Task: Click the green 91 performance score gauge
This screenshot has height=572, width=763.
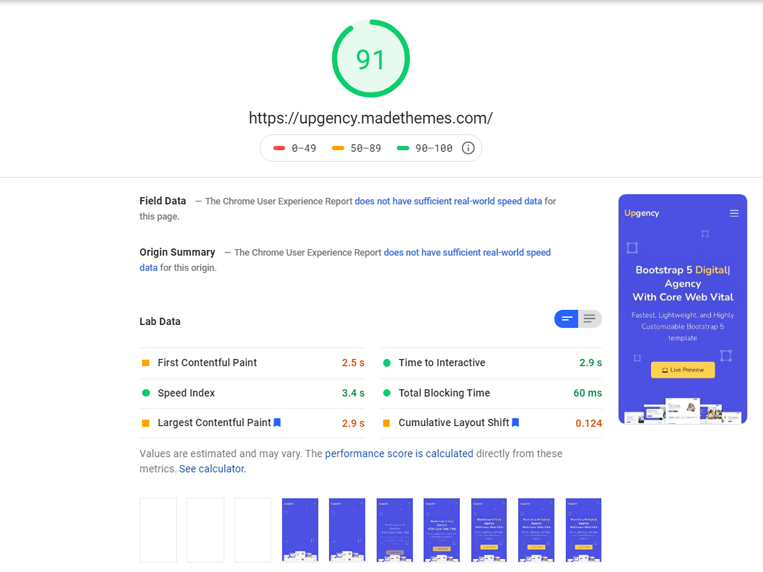Action: (x=371, y=59)
